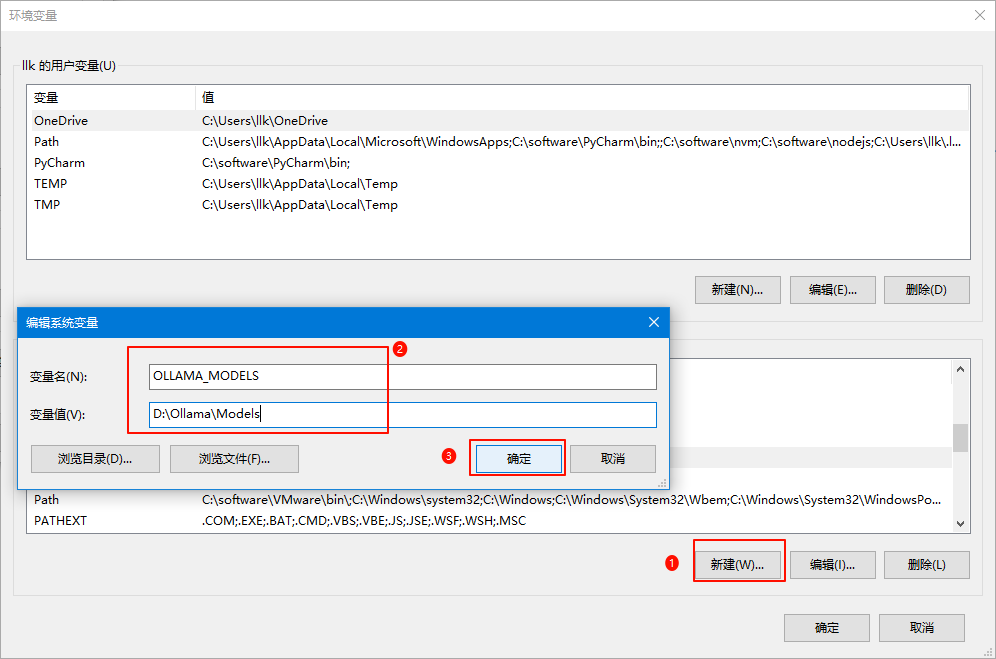This screenshot has width=996, height=659.
Task: Click 新建(W)... for system variables
Action: coord(737,564)
